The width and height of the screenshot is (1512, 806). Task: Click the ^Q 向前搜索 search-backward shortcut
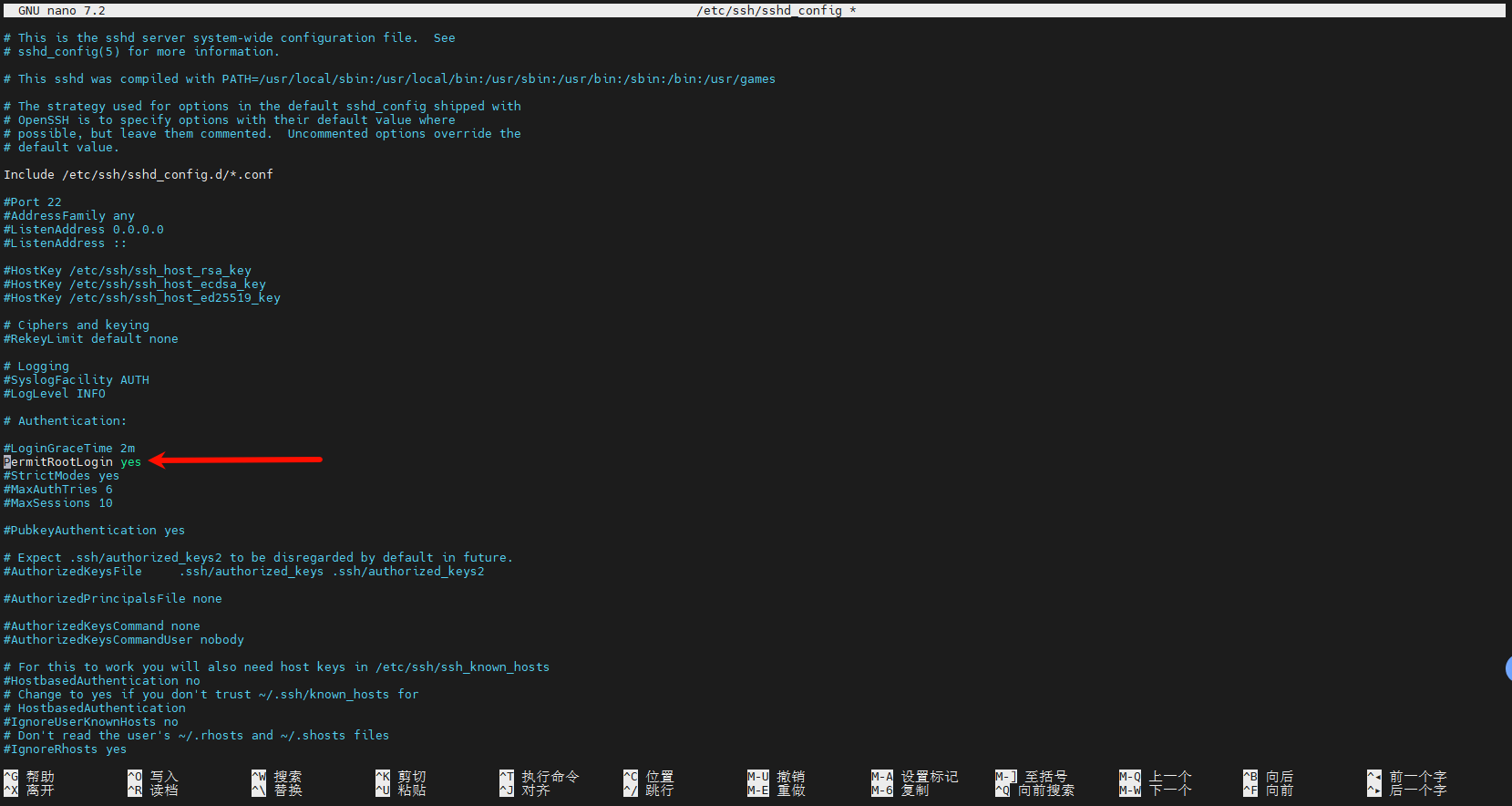click(1035, 790)
